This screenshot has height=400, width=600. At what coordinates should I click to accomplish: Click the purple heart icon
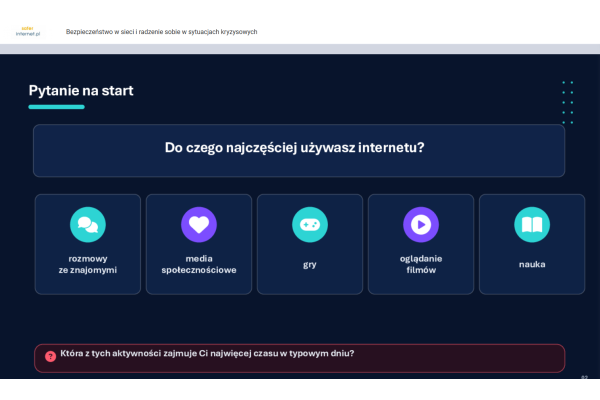point(198,225)
